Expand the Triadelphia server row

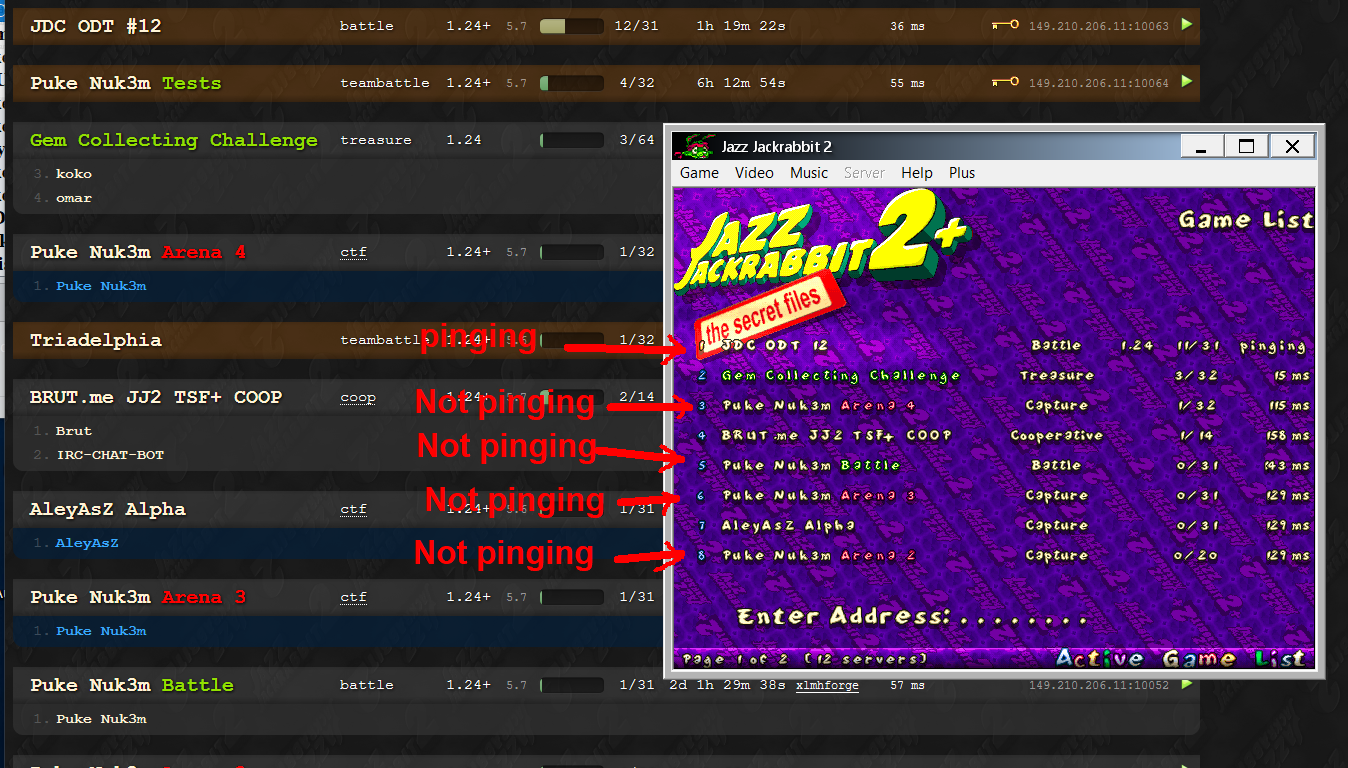(x=95, y=340)
